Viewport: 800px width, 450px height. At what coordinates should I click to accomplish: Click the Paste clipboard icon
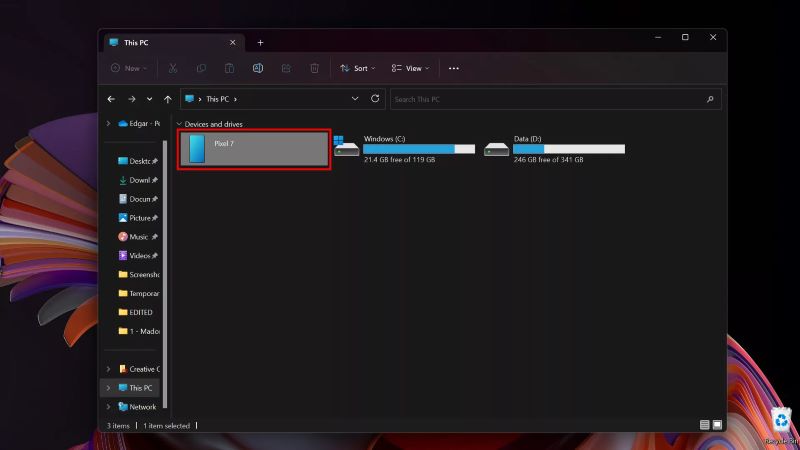coord(230,68)
